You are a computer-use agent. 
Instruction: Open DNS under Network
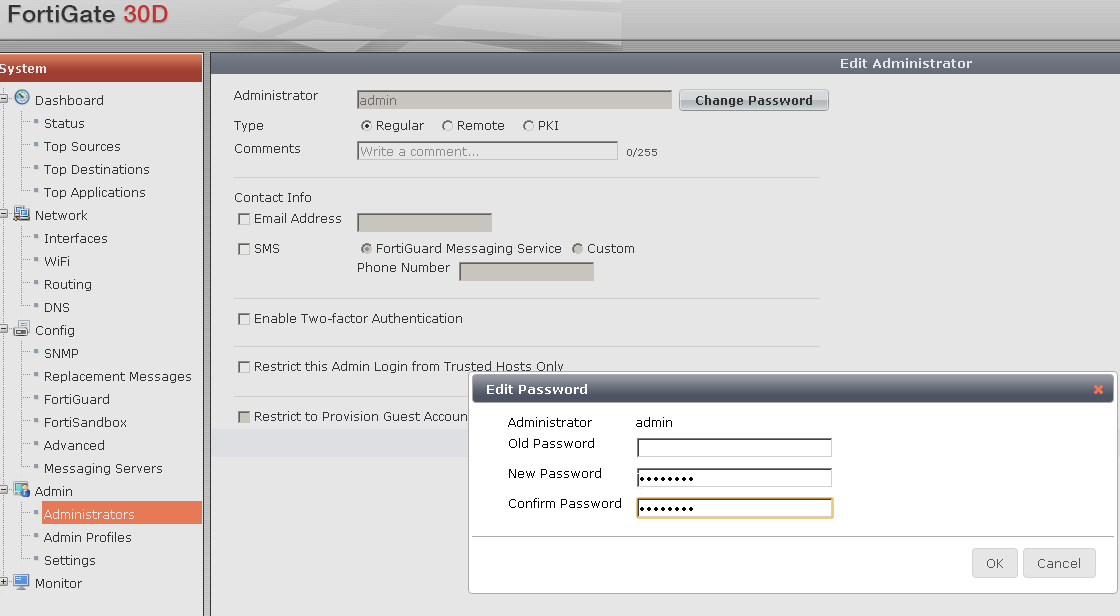[x=57, y=307]
